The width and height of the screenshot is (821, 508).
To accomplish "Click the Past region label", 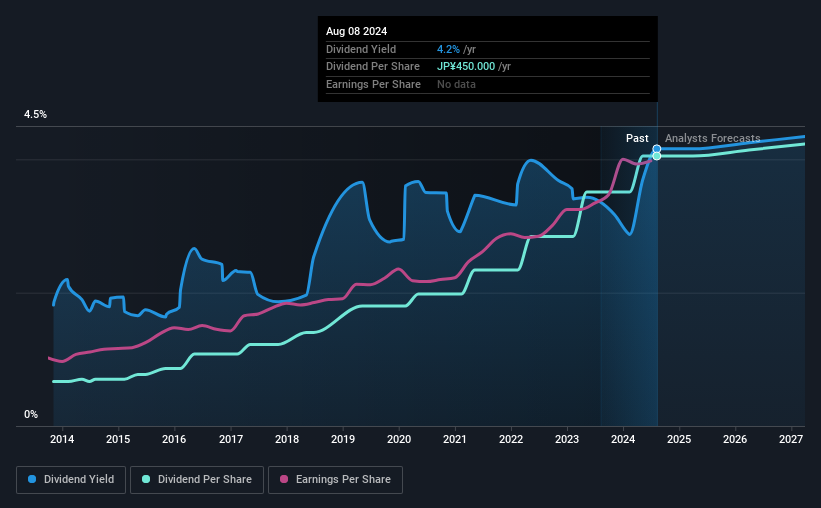I will (x=637, y=138).
